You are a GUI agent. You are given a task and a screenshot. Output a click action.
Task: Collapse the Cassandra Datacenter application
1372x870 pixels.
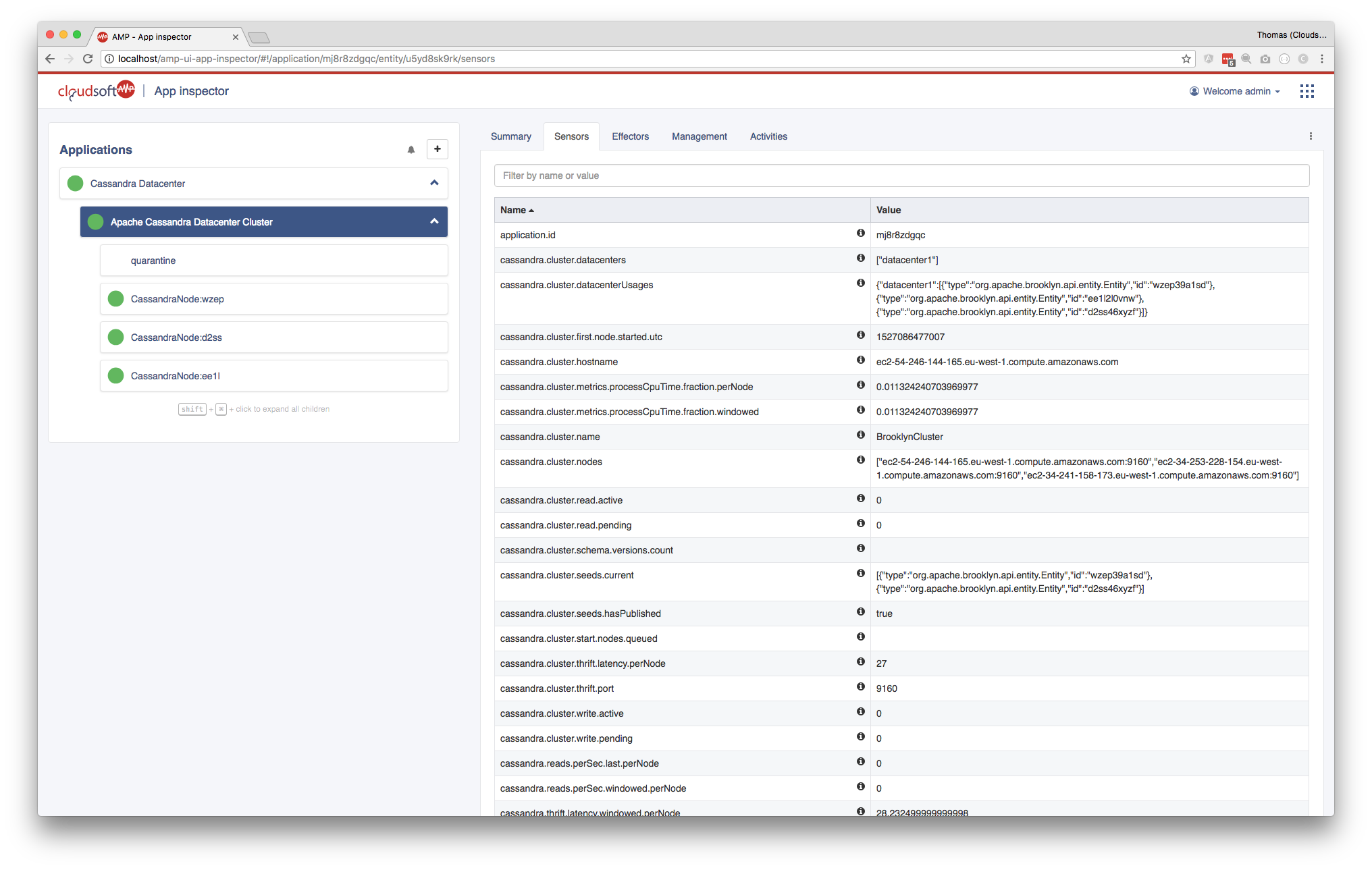pos(434,183)
